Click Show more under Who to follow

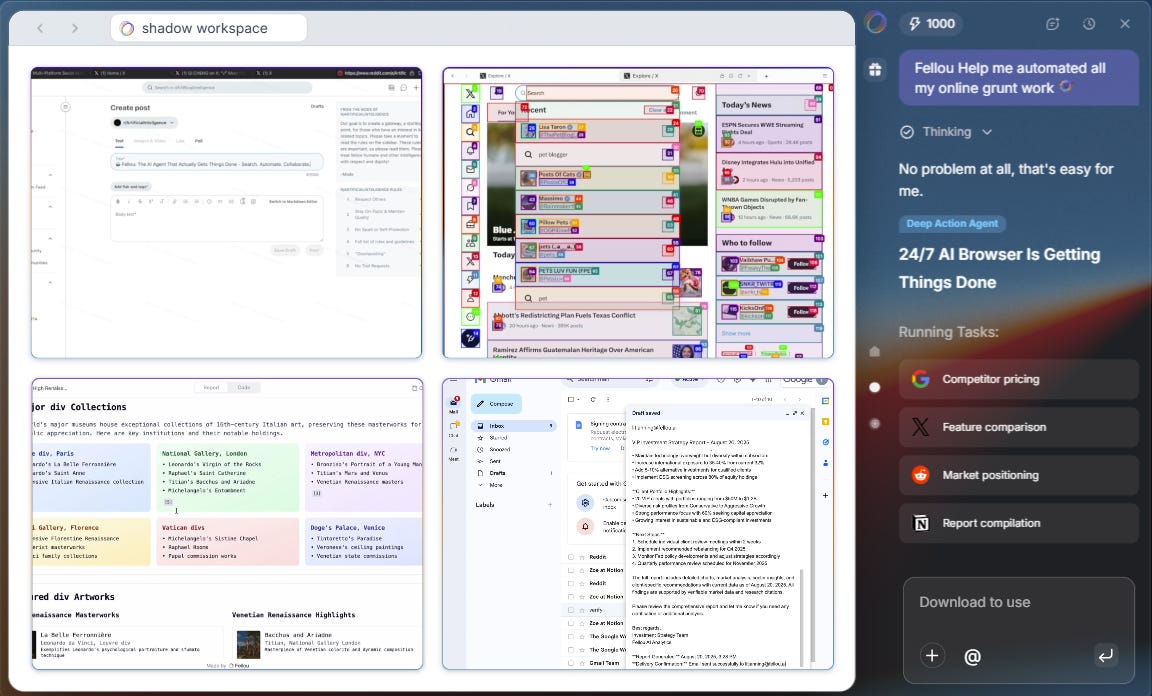(735, 333)
